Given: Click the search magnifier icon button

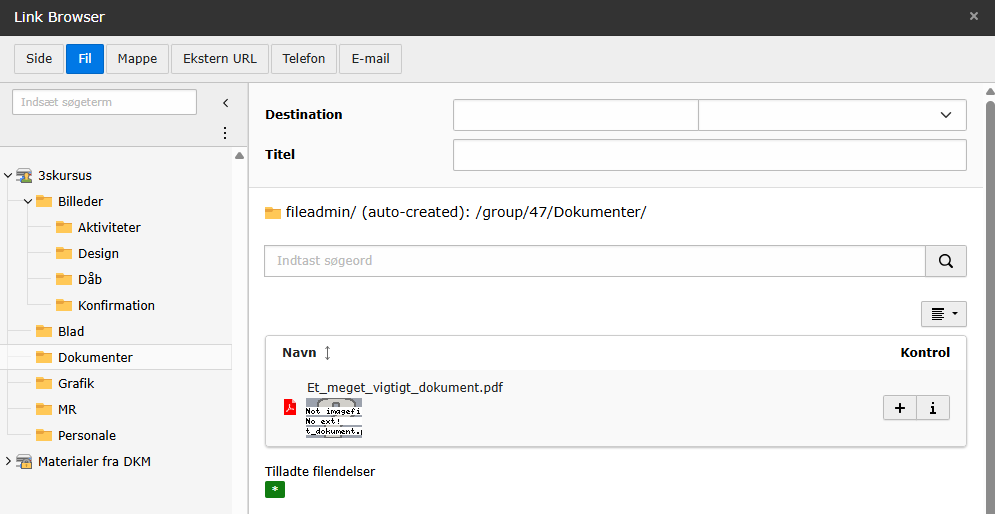Looking at the screenshot, I should tap(946, 261).
